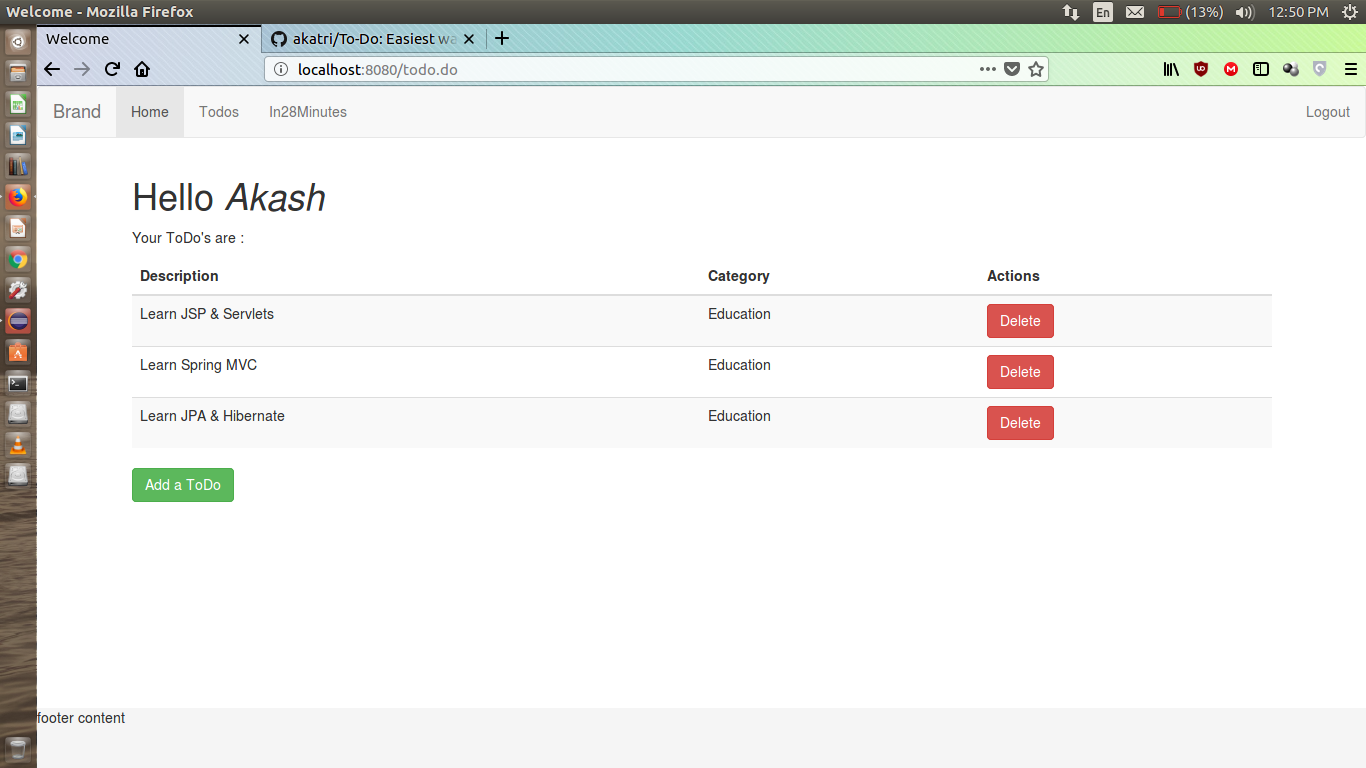Image resolution: width=1366 pixels, height=768 pixels.
Task: Open page actions three-dot menu
Action: click(988, 69)
